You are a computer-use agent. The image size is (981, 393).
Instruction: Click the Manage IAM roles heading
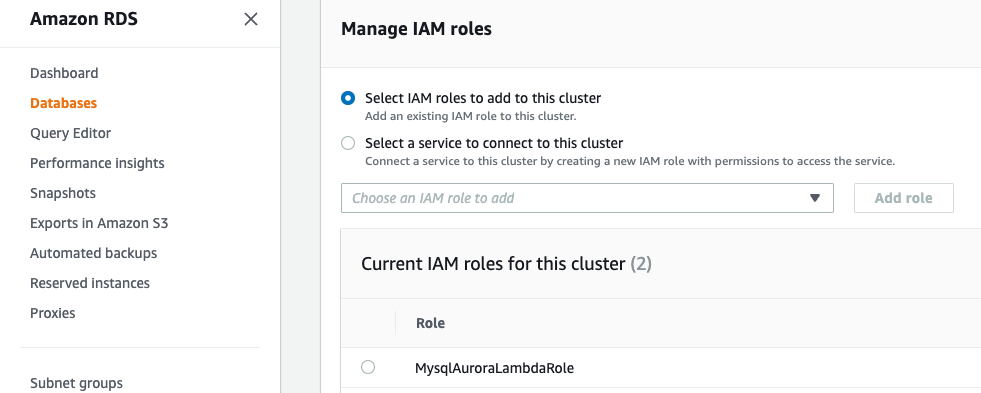(416, 29)
